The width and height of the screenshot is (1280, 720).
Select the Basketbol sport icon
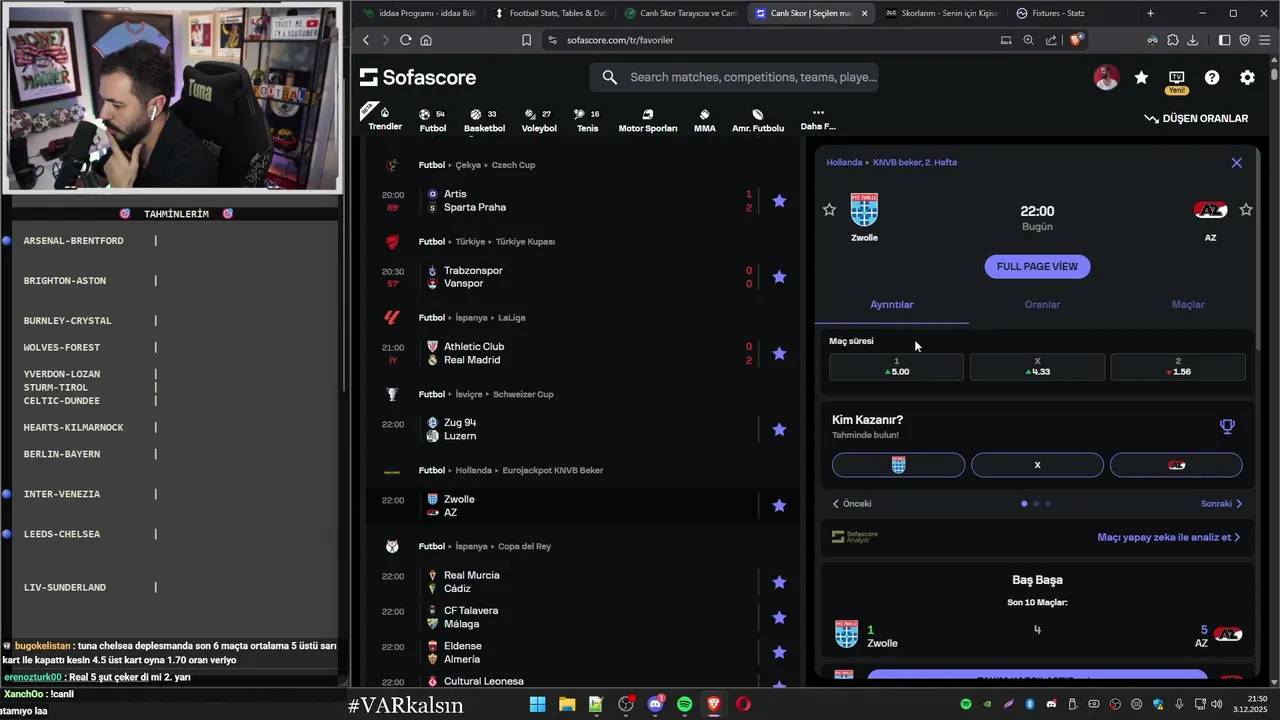(484, 120)
